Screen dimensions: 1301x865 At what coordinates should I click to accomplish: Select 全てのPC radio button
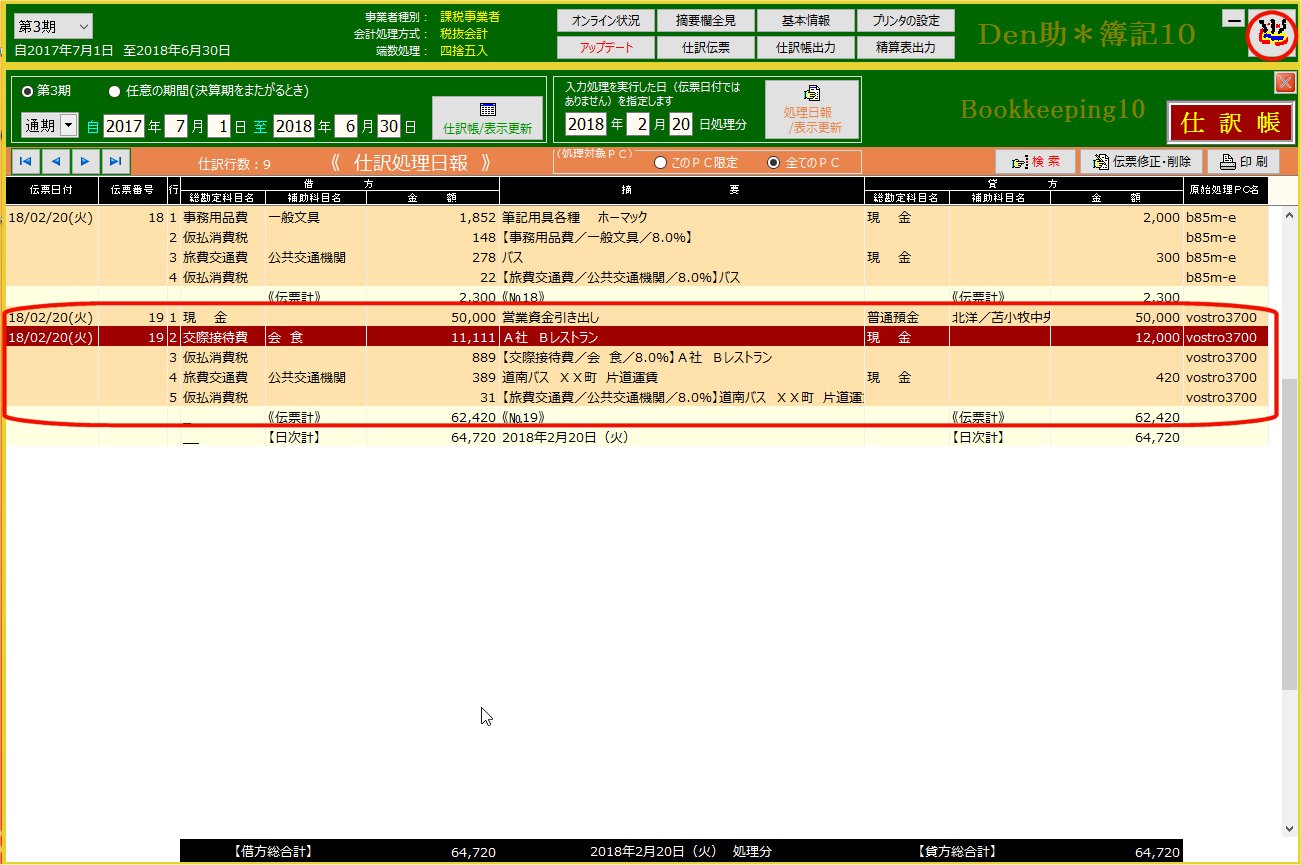click(773, 162)
